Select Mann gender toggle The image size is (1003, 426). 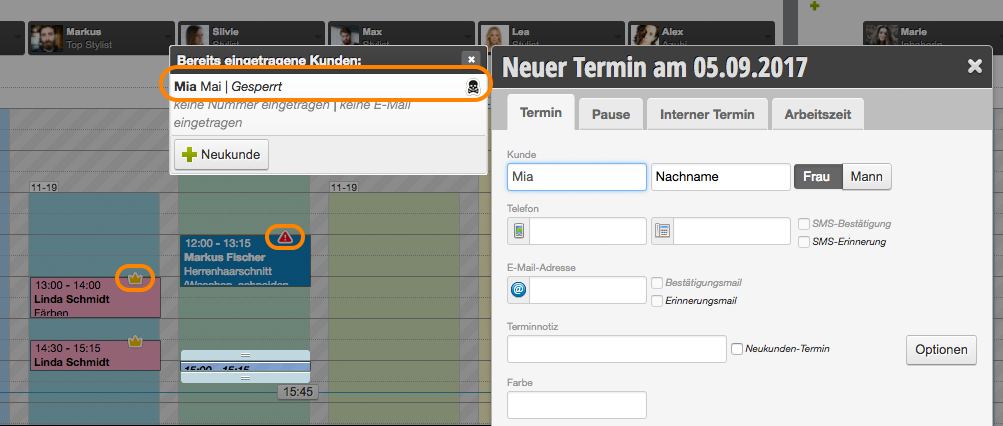[867, 177]
